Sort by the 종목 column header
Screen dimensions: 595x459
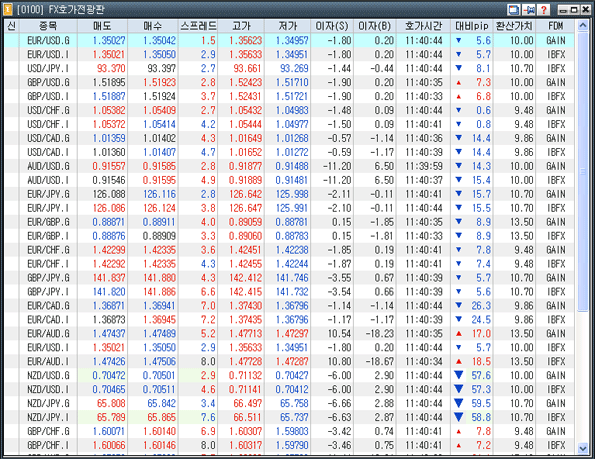pyautogui.click(x=48, y=26)
